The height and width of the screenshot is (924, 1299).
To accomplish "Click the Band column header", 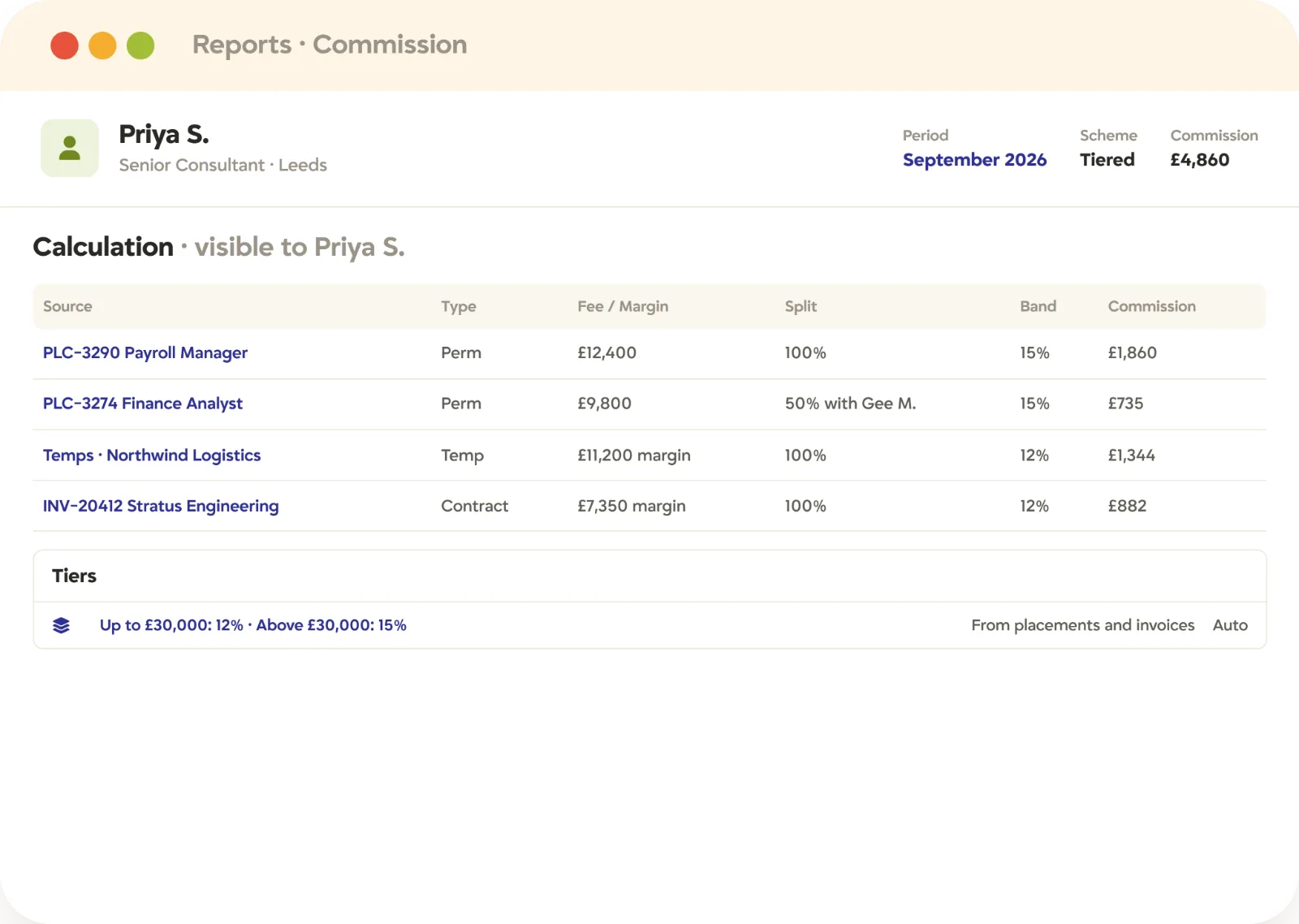I will [1038, 306].
